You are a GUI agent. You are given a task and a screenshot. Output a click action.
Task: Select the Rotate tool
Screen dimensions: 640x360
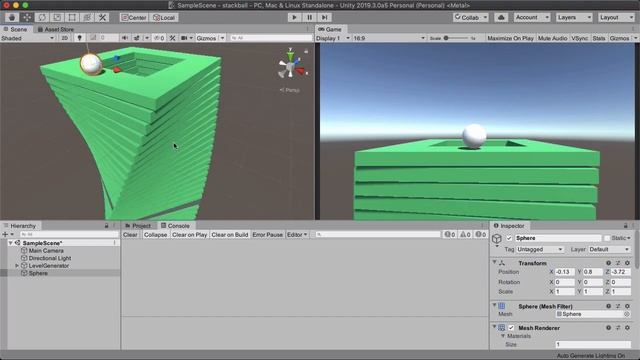[x=42, y=17]
